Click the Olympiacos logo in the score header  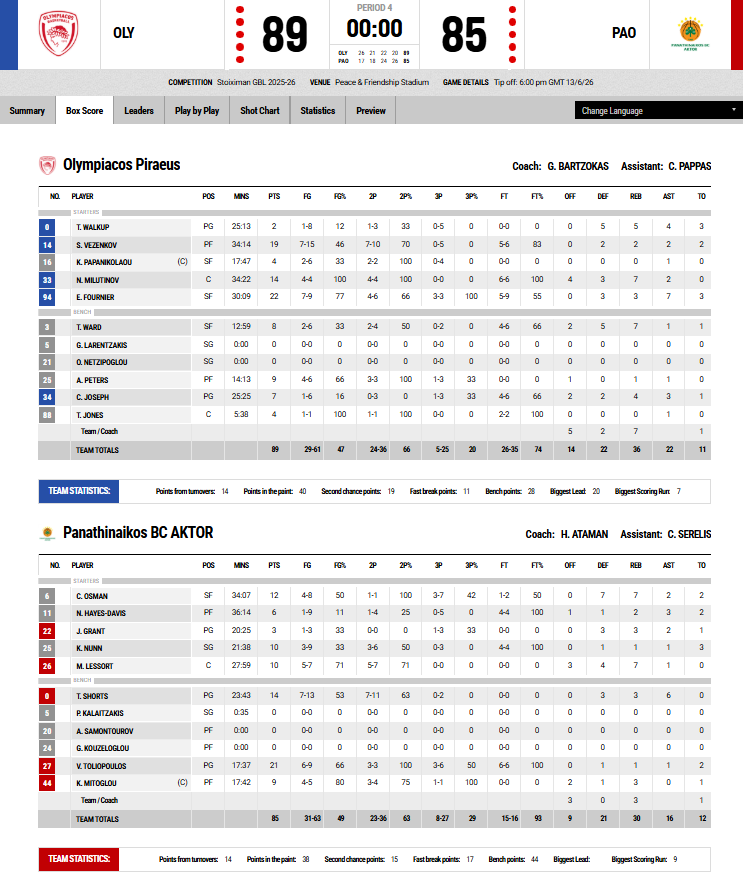[x=59, y=33]
